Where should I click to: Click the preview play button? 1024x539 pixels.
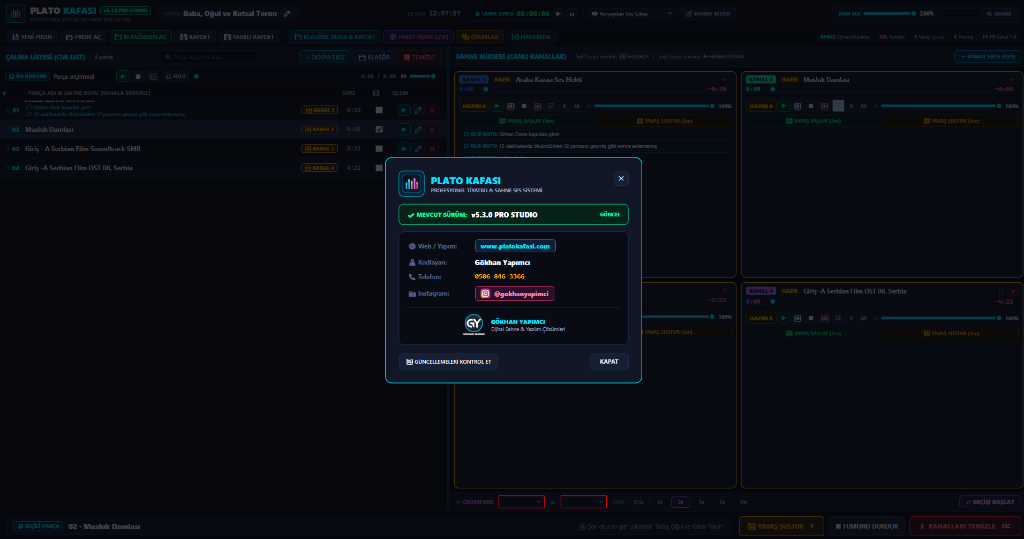click(x=122, y=76)
